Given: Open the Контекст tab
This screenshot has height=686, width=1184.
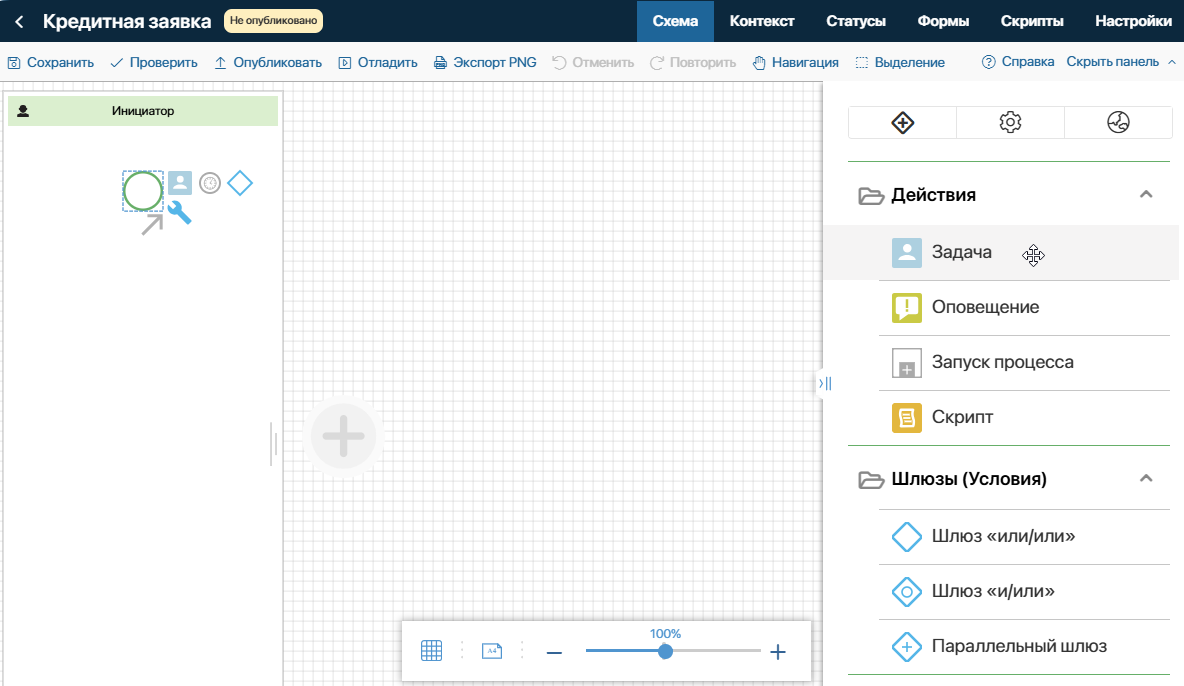Looking at the screenshot, I should coord(762,21).
